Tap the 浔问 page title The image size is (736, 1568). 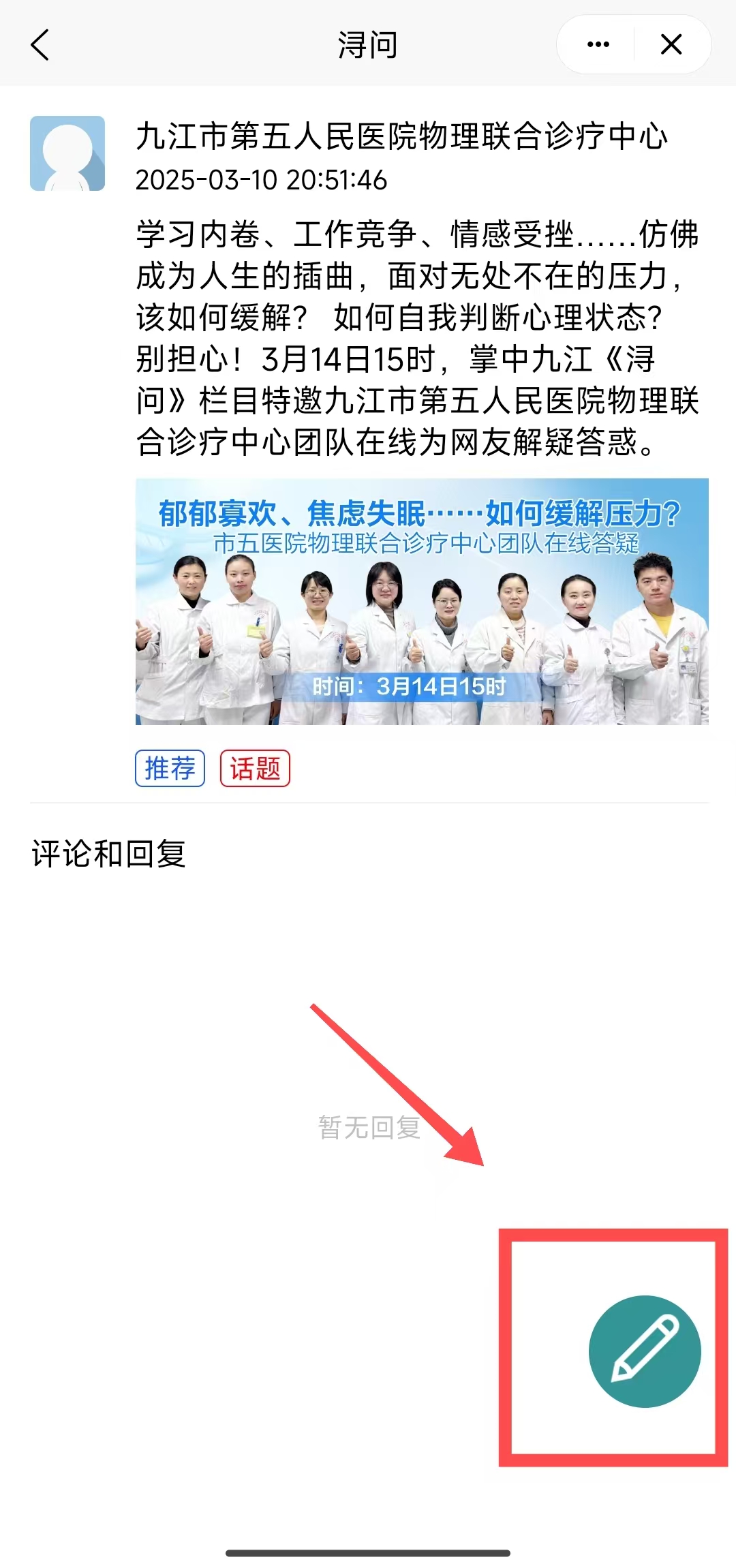click(x=368, y=45)
